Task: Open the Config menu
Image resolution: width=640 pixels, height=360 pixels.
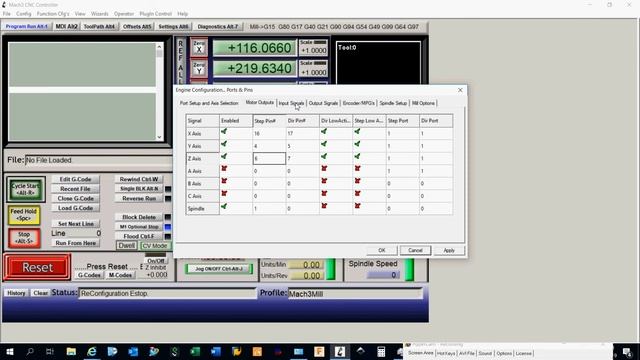Action: pos(24,13)
